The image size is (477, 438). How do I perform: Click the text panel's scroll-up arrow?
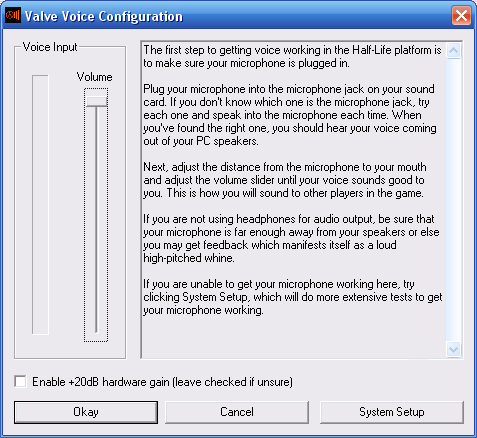453,51
